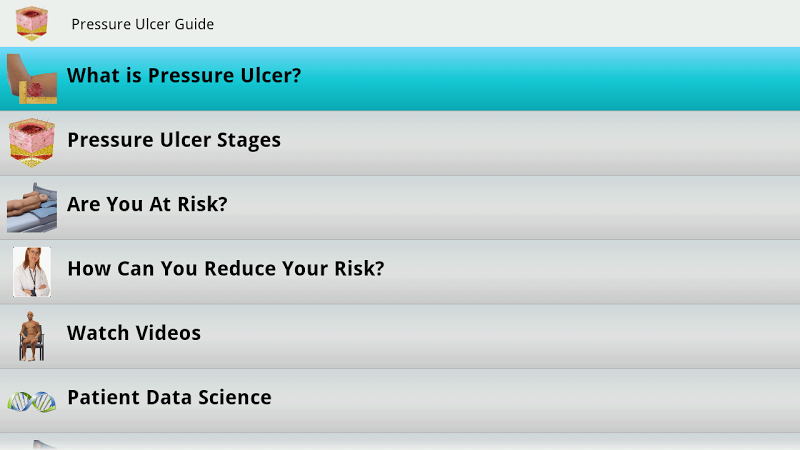Open the "Are You At Risk?" section
Screen dimensions: 800x450
tap(148, 205)
